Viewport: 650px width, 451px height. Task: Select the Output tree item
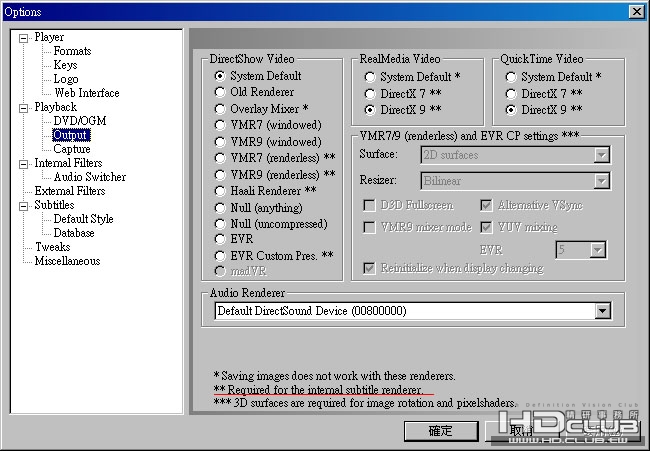pyautogui.click(x=71, y=135)
